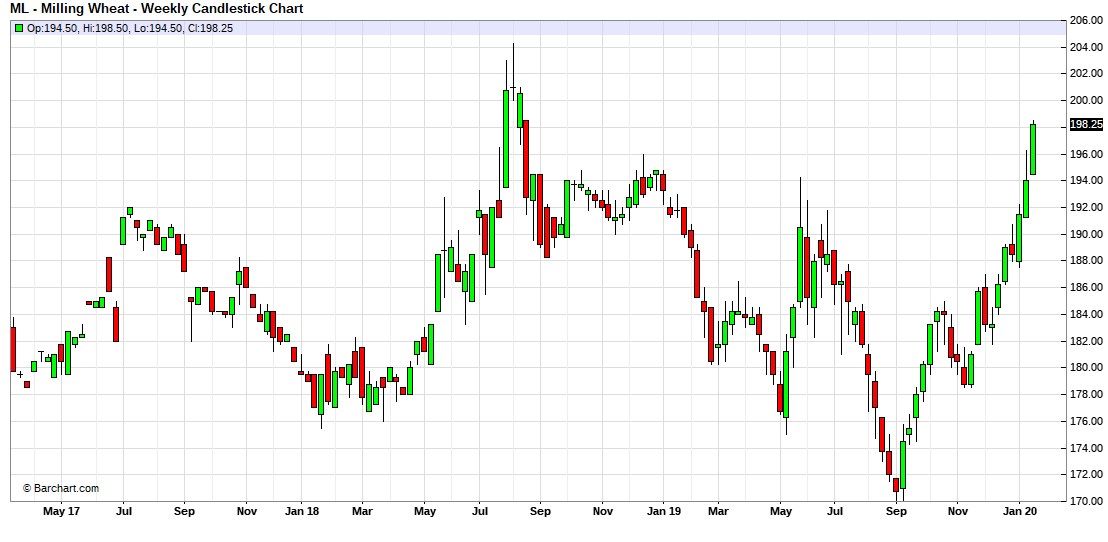
Task: Click the green legend square beside the OHLC readout
Action: coord(19,28)
